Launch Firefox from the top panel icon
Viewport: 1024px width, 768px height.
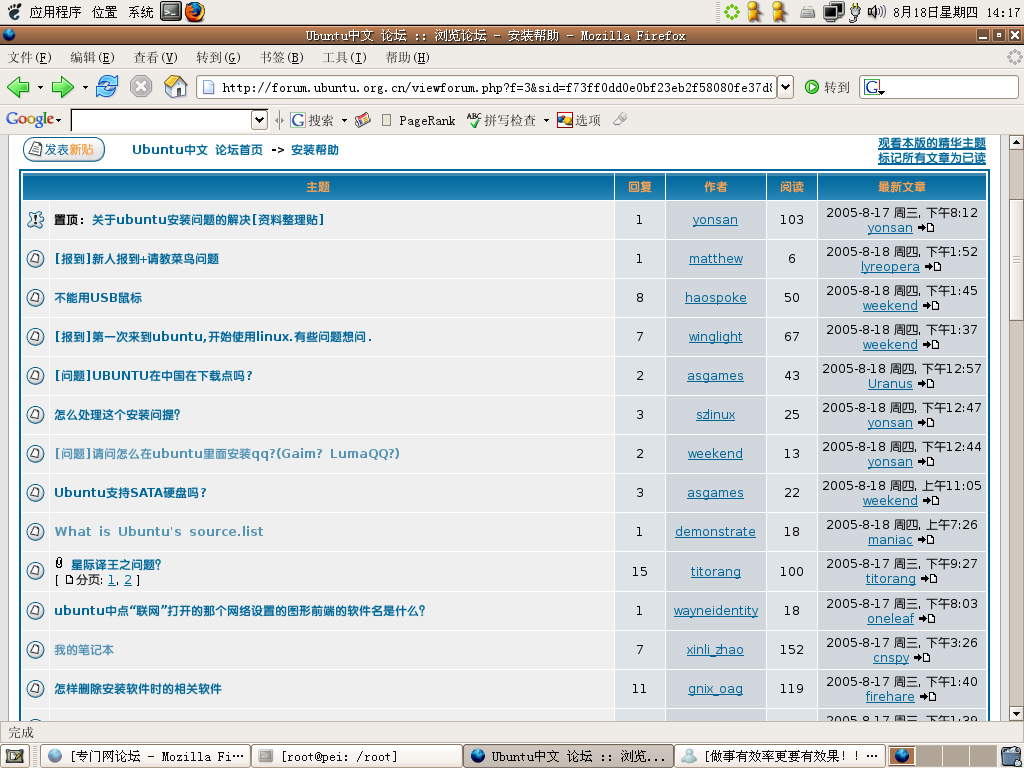(195, 12)
